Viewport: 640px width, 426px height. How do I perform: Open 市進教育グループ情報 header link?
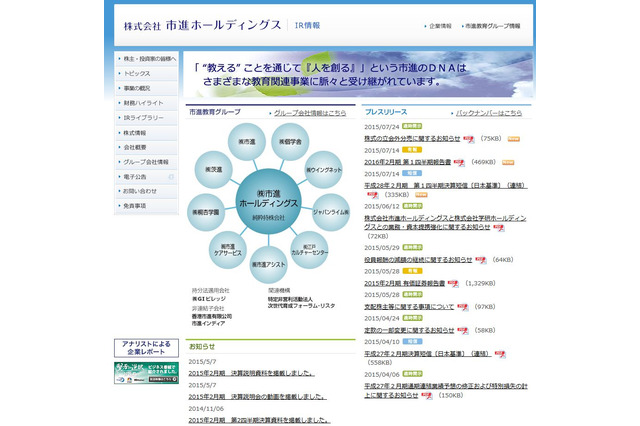(493, 26)
